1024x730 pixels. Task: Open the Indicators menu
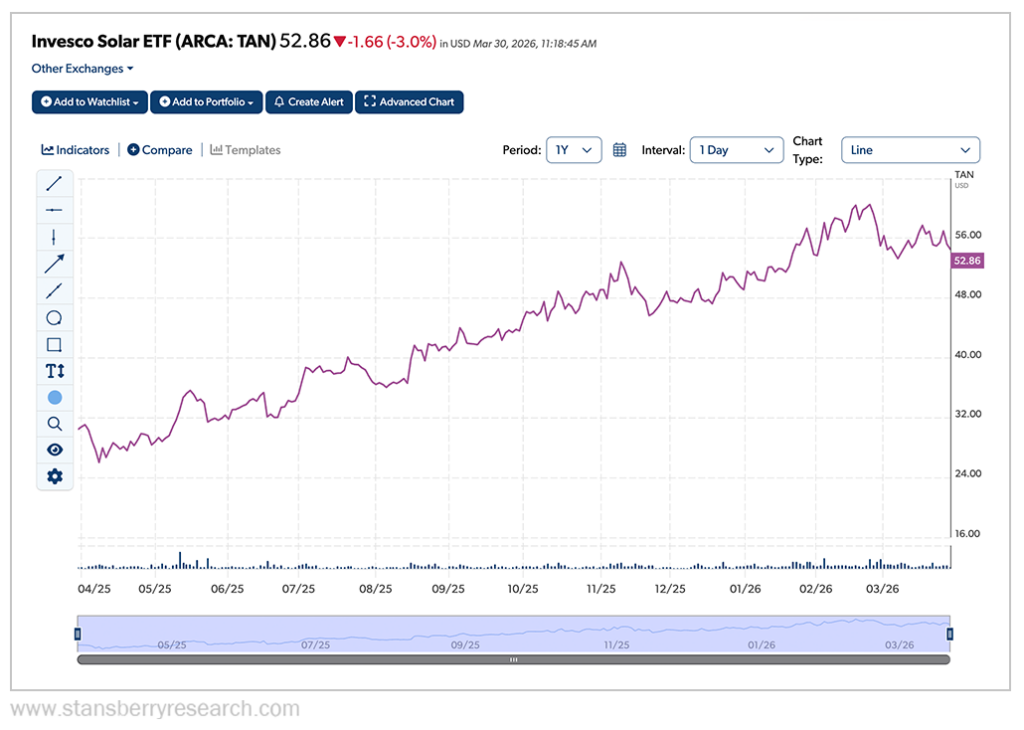75,150
